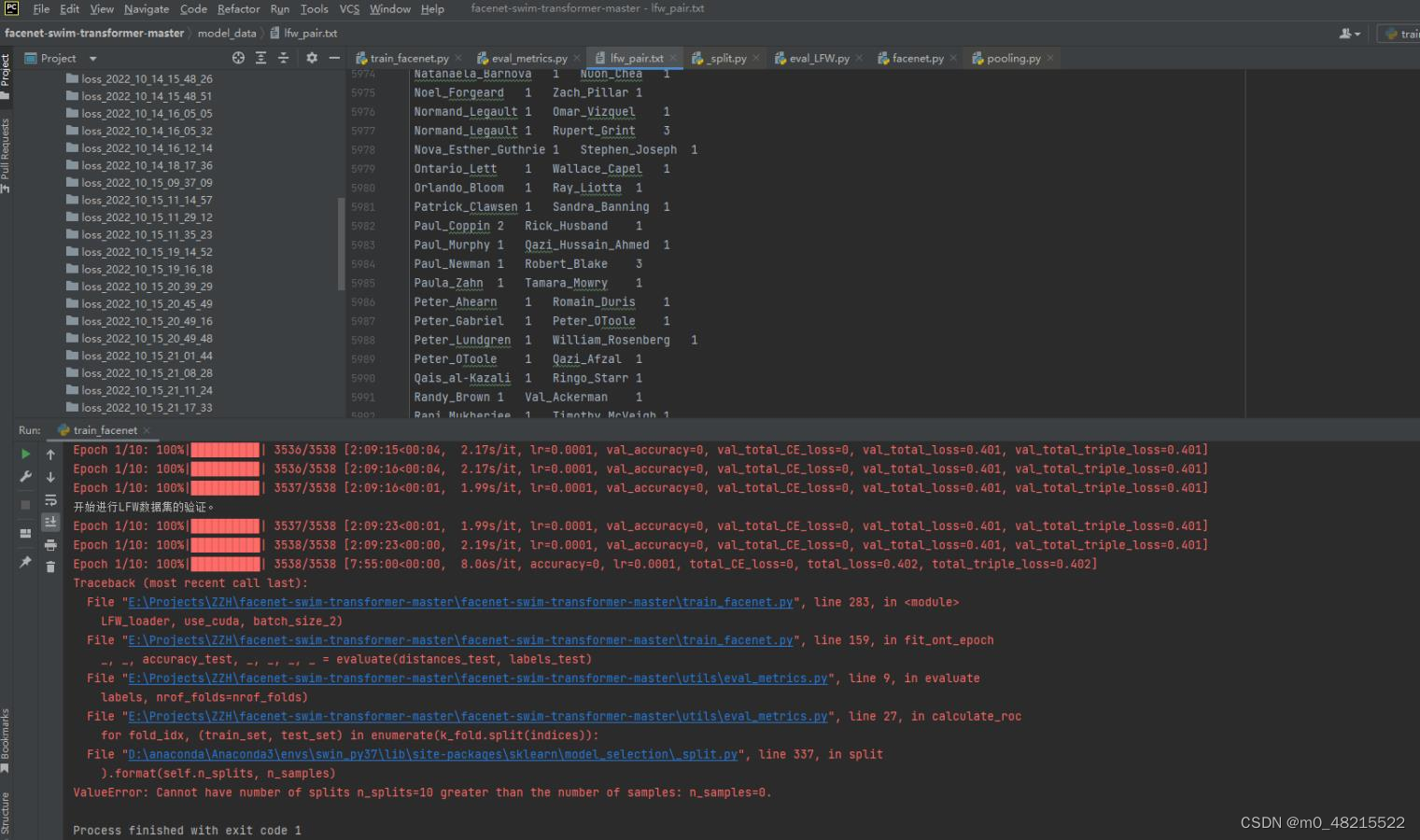
Task: Open the Edit menu
Action: tap(70, 8)
